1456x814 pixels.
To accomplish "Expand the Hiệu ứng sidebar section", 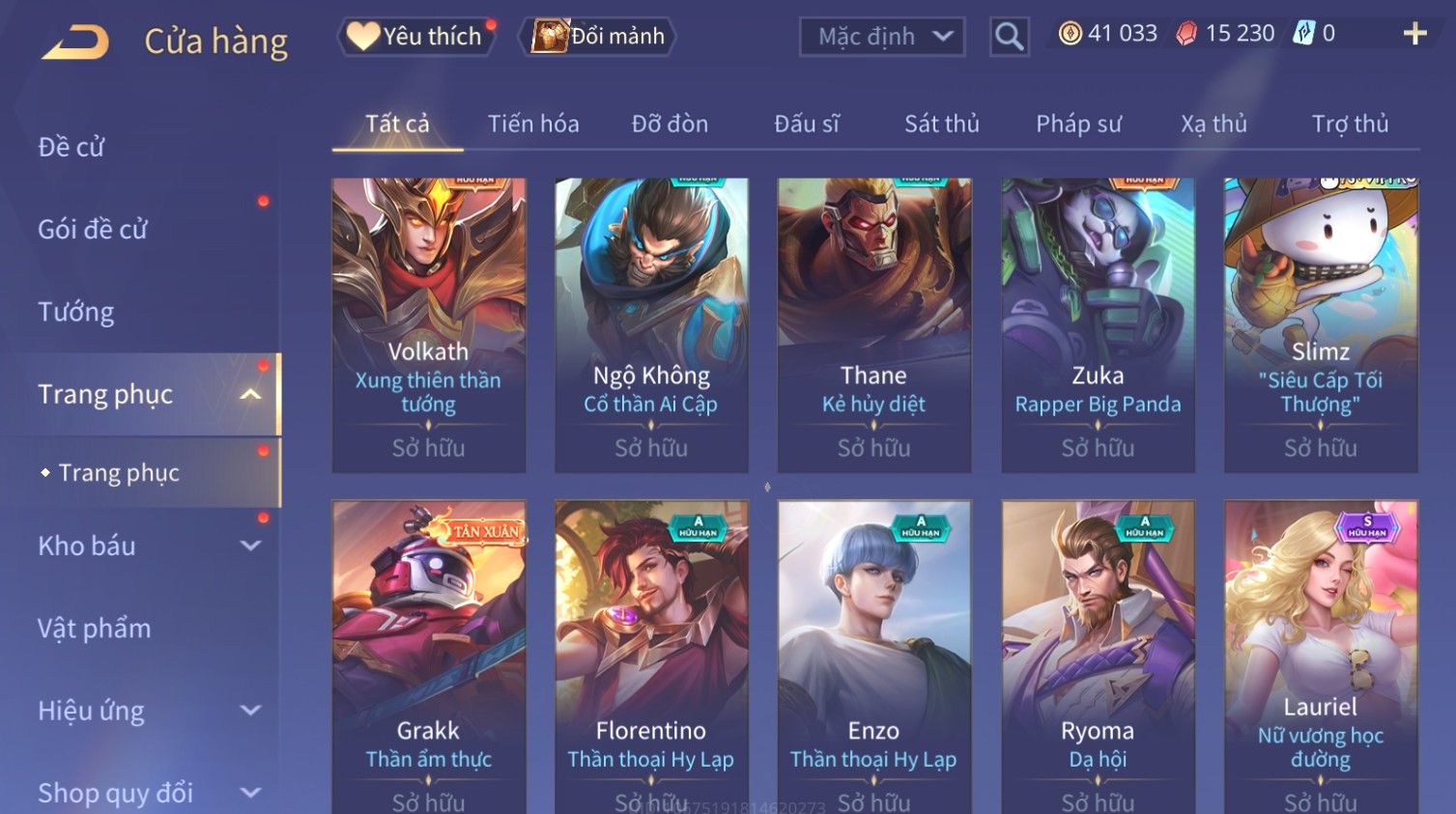I will [250, 711].
